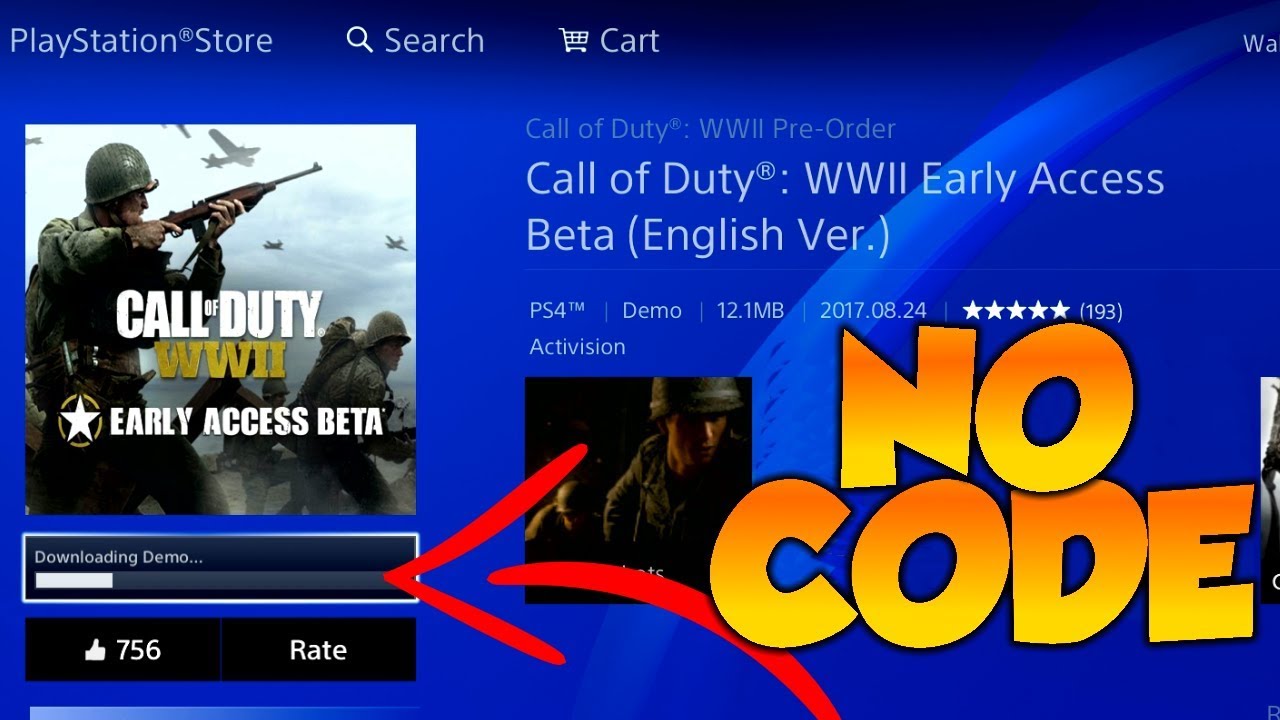This screenshot has width=1280, height=720.
Task: Open the Activision publisher link
Action: (577, 347)
